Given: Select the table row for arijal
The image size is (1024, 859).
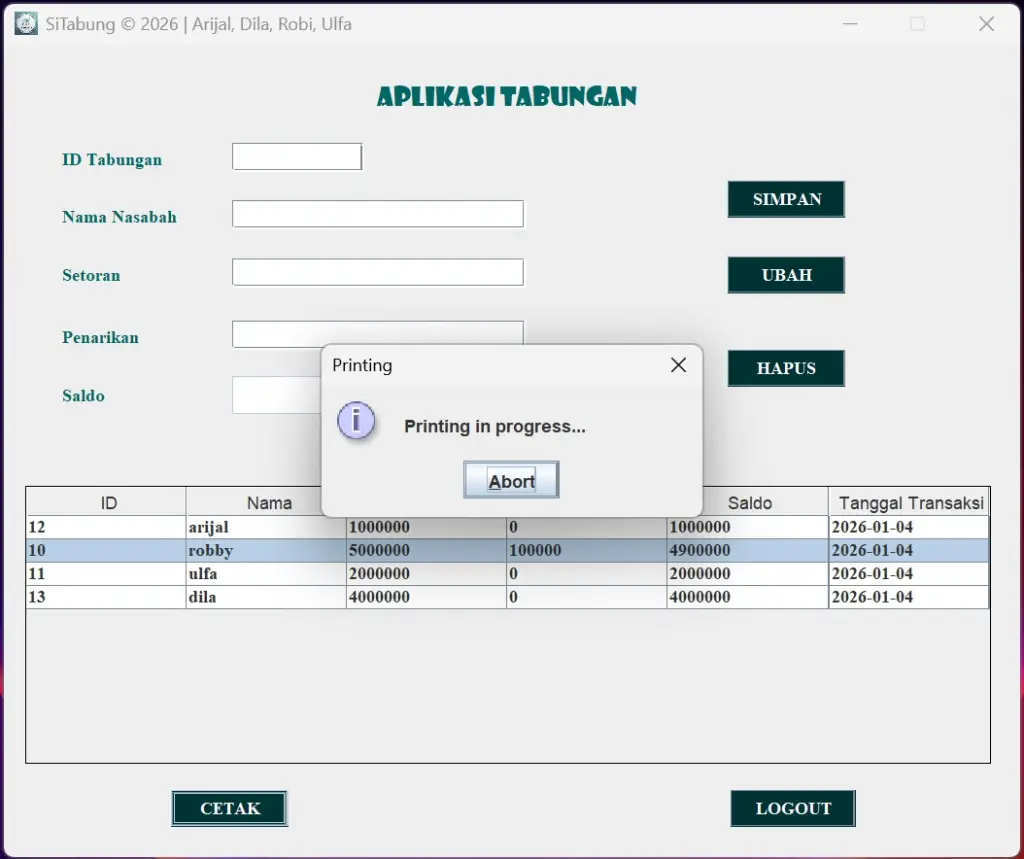Looking at the screenshot, I should pyautogui.click(x=250, y=527).
